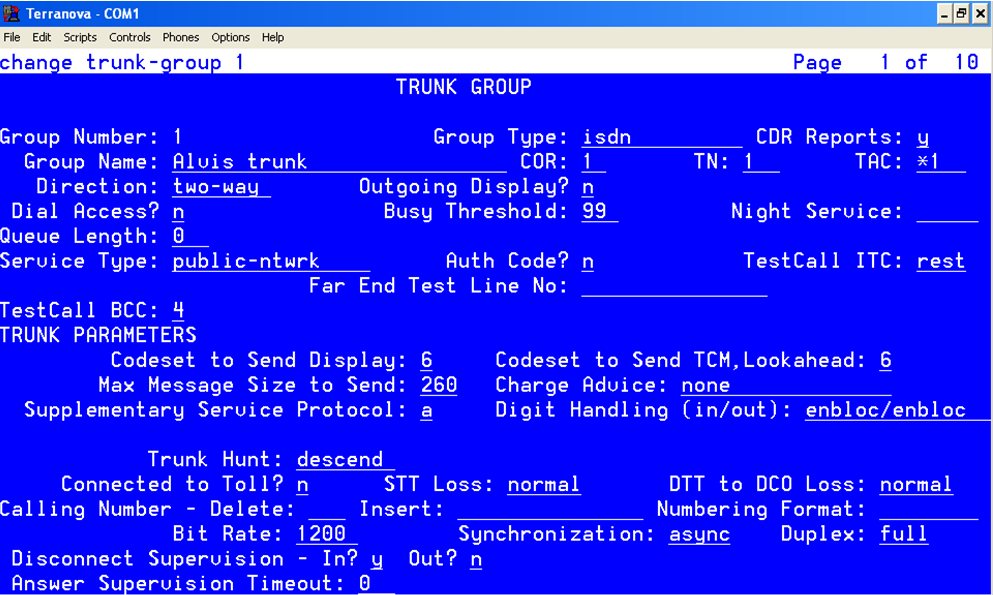
Task: Select the Synchronization field 'async'
Action: [699, 534]
